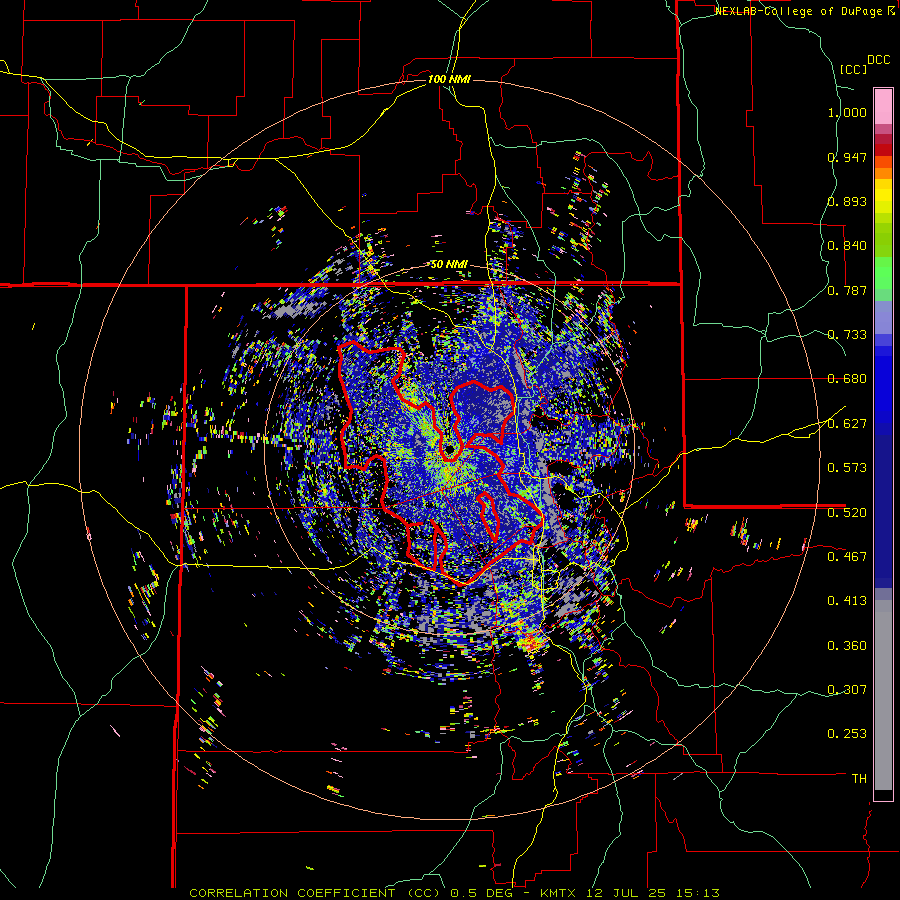Click the 0.627 color scale value
Image resolution: width=900 pixels, height=900 pixels.
(847, 424)
